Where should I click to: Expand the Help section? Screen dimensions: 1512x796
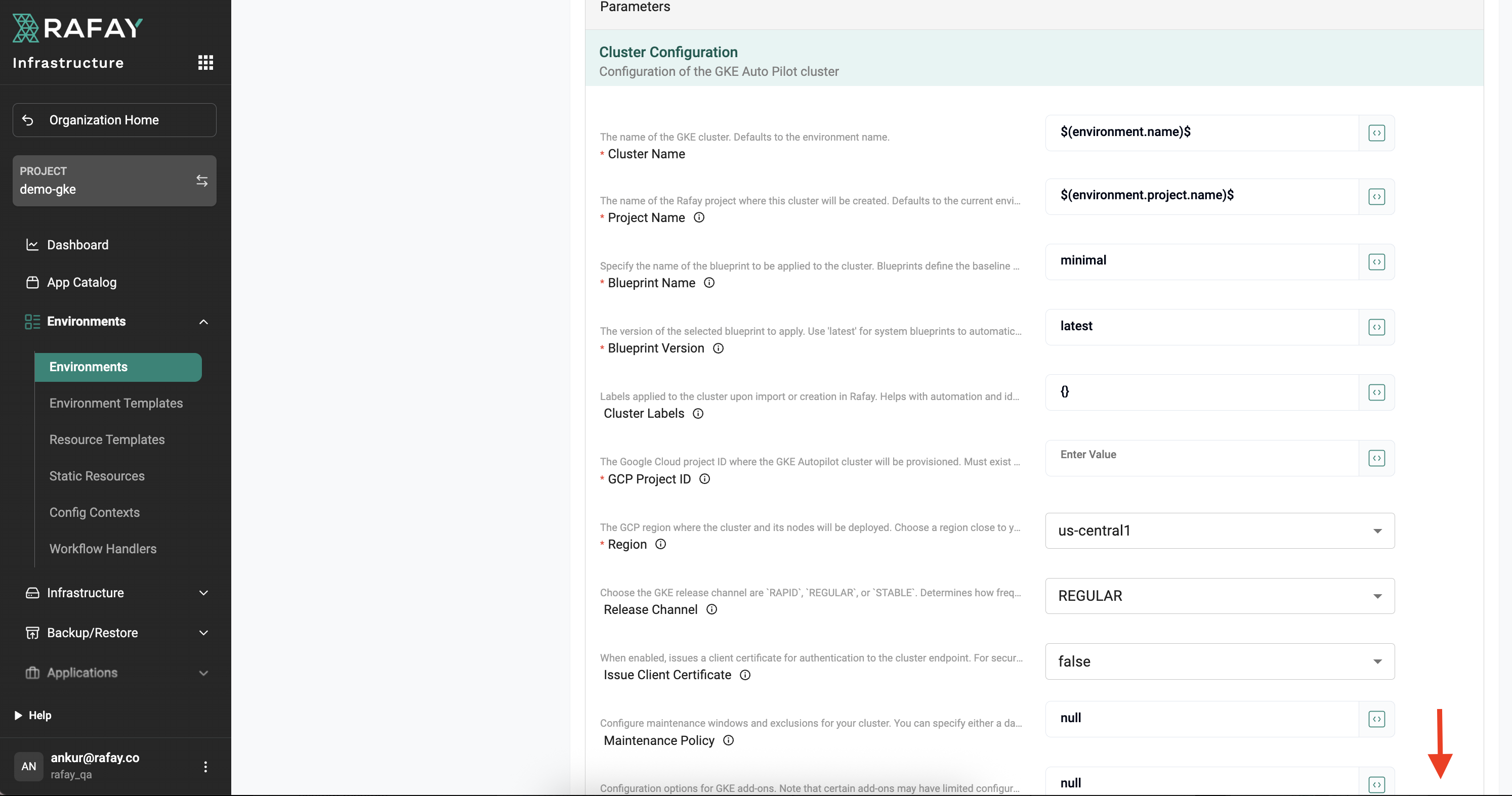19,715
